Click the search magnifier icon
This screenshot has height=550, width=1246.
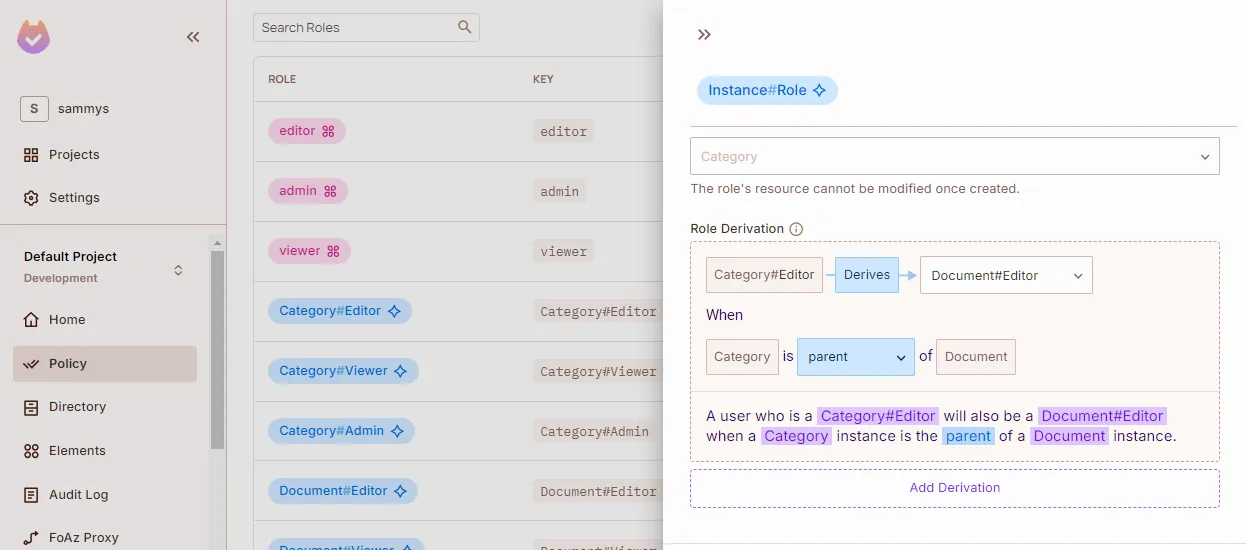[464, 27]
